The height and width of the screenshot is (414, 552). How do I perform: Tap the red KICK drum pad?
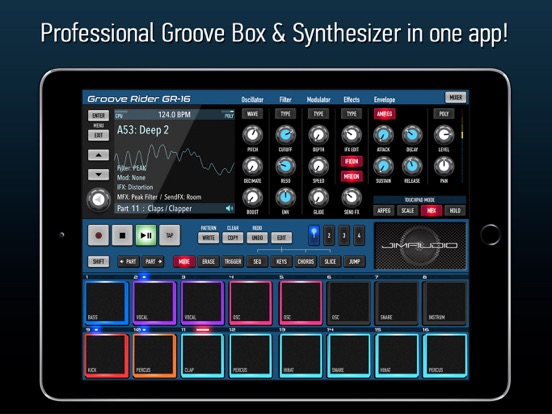pos(106,356)
